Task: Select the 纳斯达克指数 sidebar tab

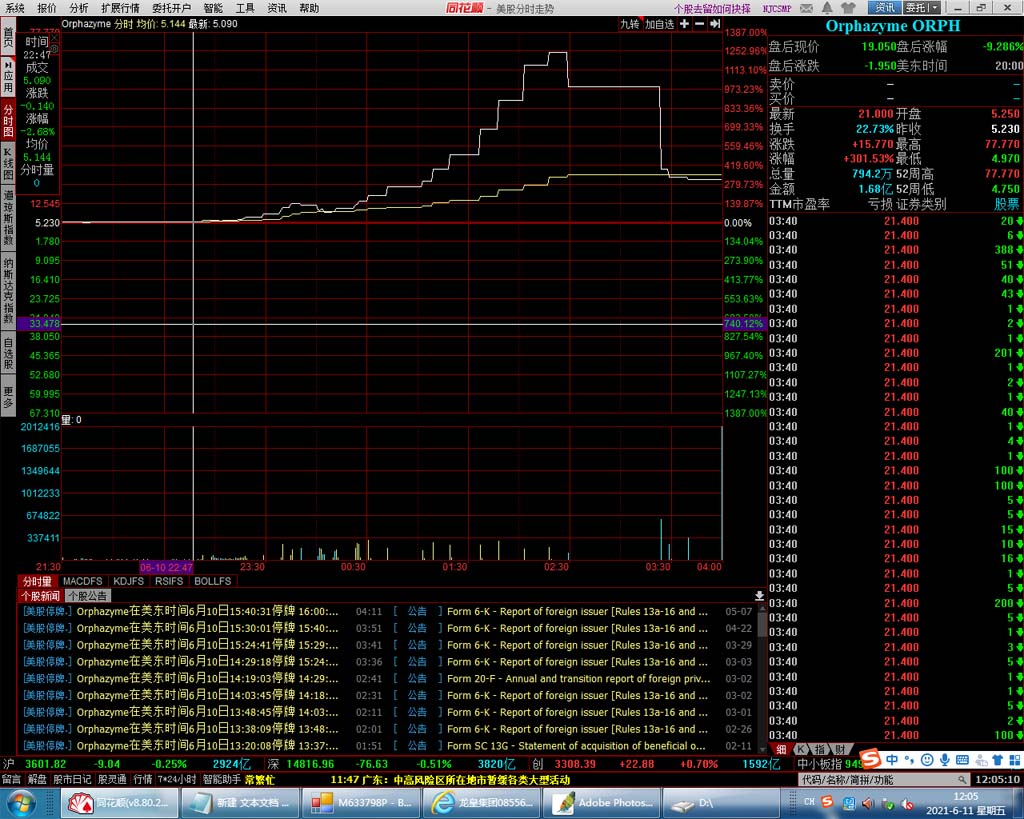Action: (x=8, y=291)
